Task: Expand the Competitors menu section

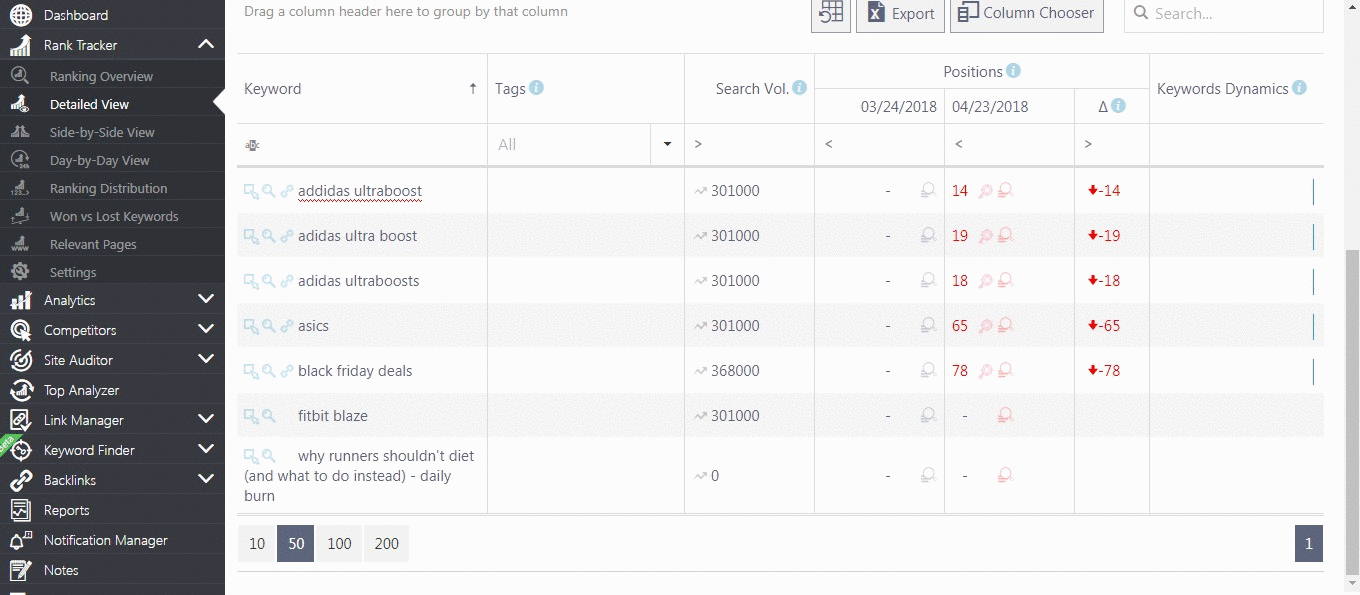Action: point(206,329)
